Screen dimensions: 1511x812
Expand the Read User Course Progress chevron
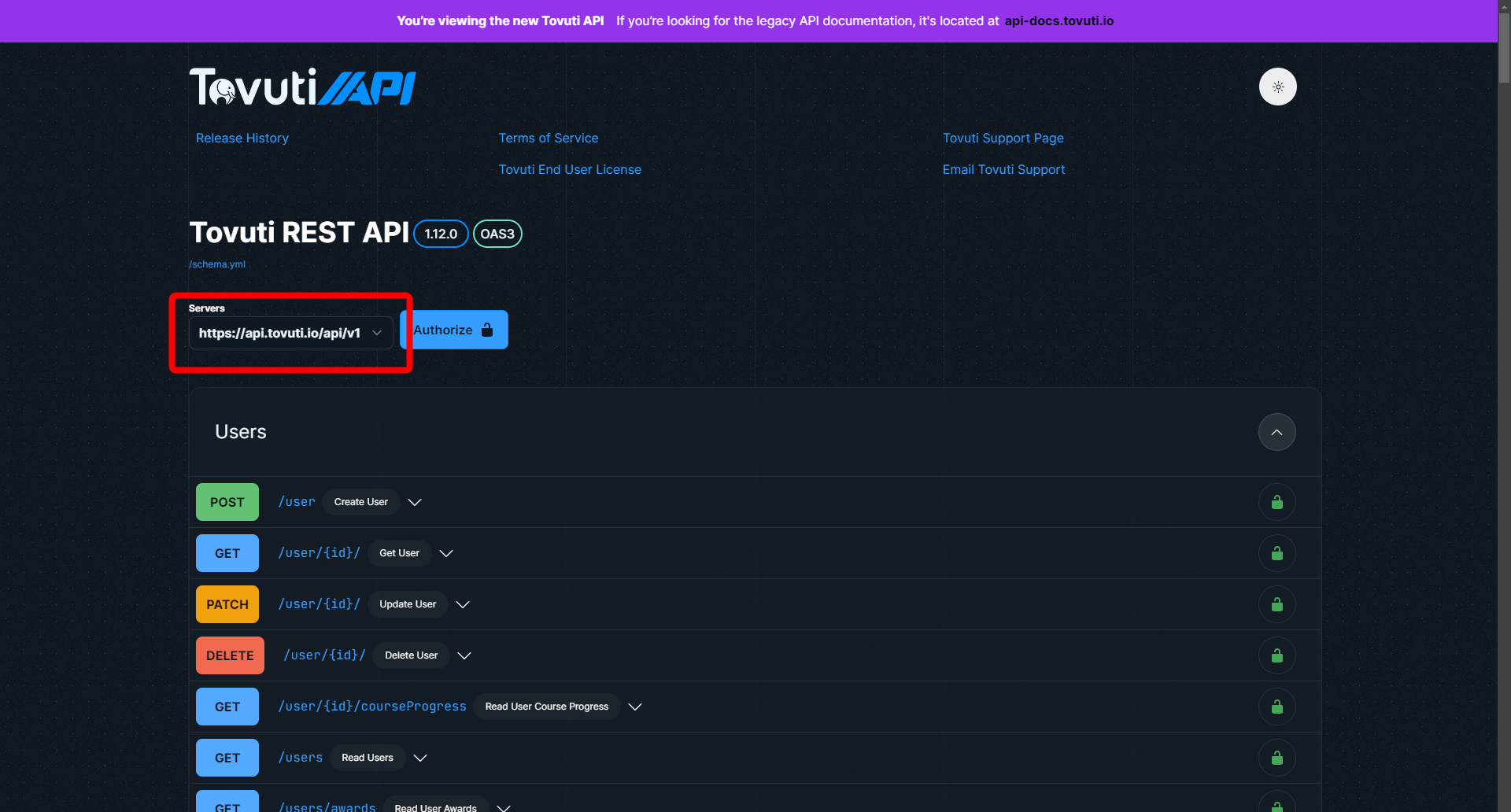pyautogui.click(x=635, y=707)
